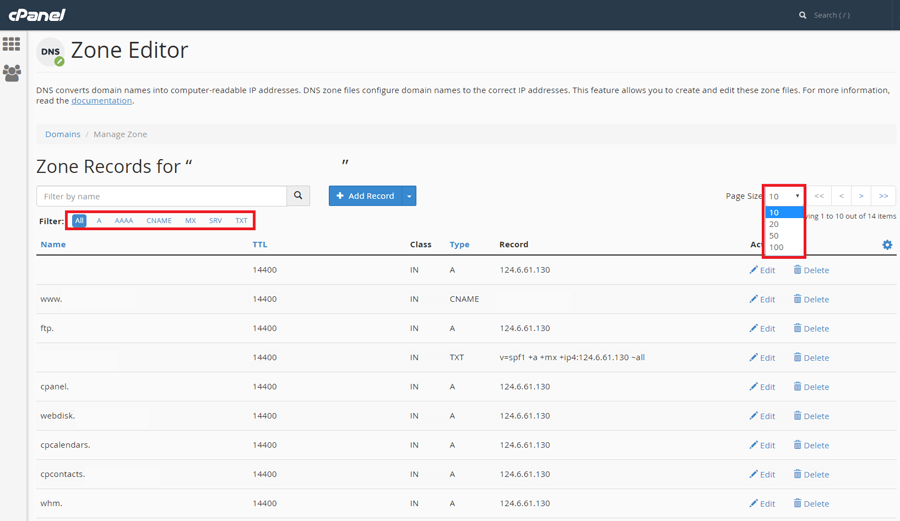Sort by TTL column header
This screenshot has height=521, width=900.
click(x=260, y=244)
